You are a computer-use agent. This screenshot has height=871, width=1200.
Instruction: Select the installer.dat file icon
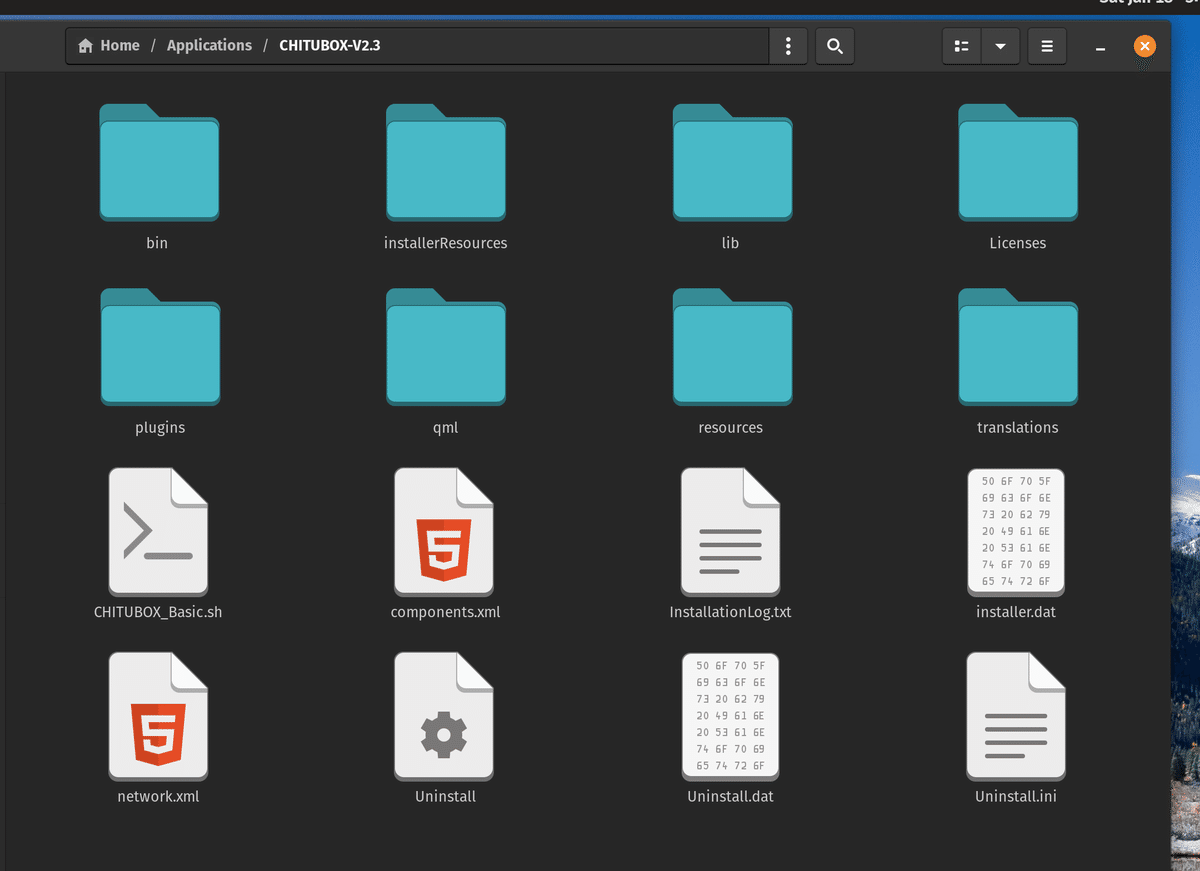click(x=1016, y=531)
